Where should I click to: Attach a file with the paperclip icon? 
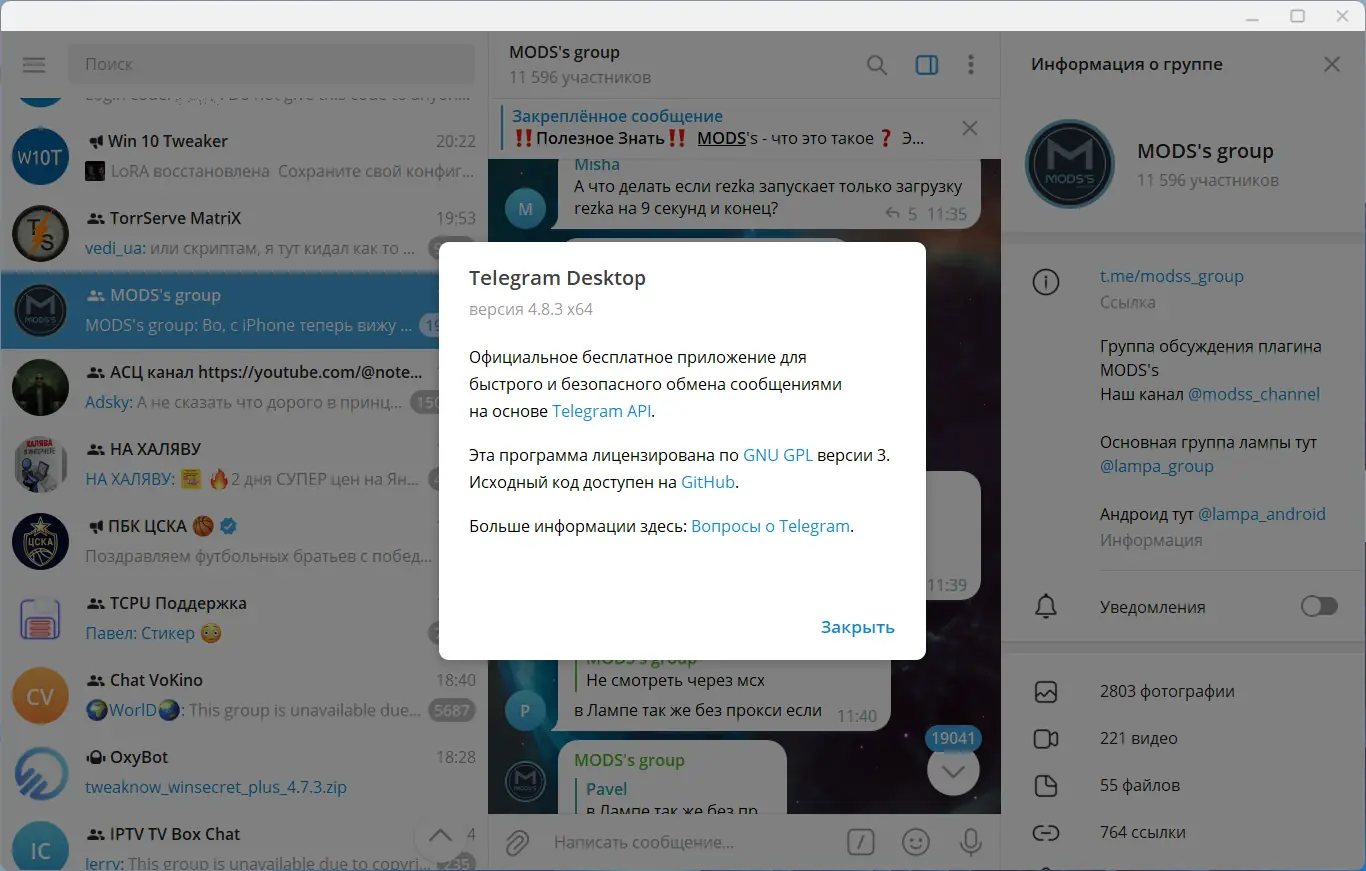click(x=516, y=843)
